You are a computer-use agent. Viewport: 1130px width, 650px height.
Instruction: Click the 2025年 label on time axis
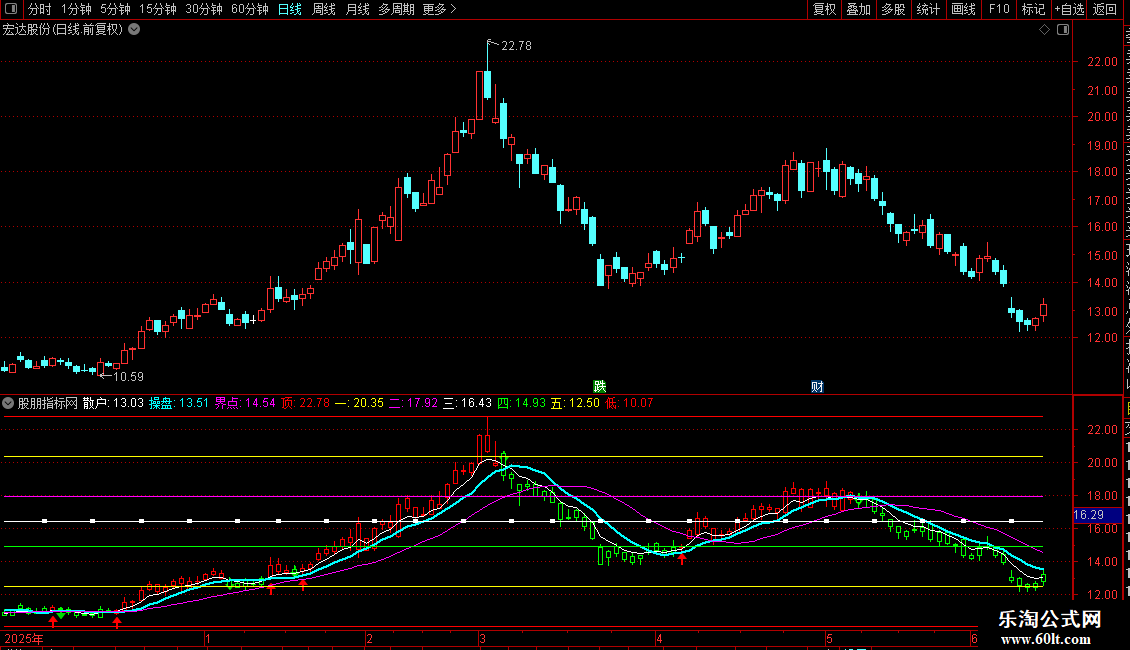tap(24, 639)
